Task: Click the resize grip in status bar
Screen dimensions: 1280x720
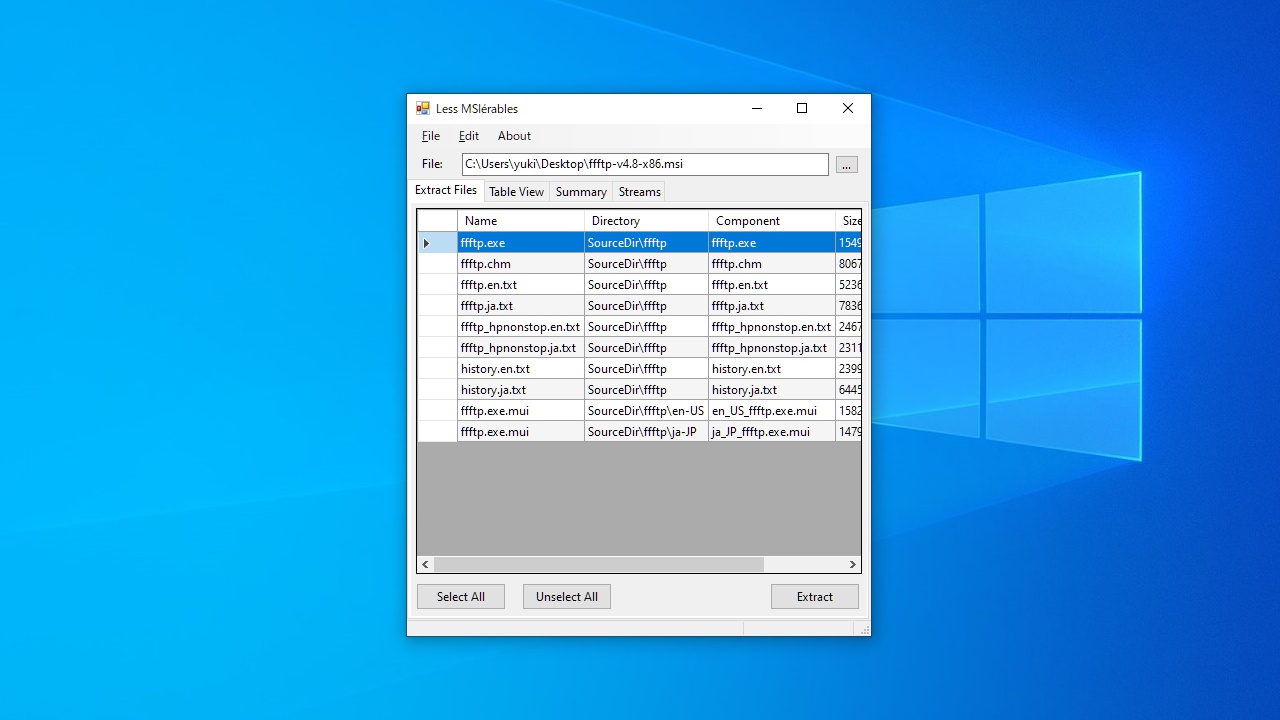Action: pos(863,629)
